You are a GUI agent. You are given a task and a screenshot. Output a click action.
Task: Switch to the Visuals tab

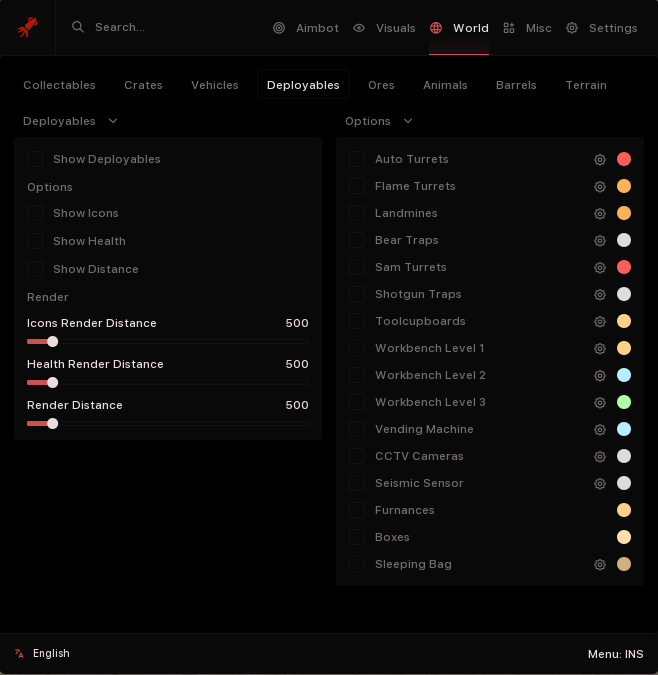click(x=384, y=28)
